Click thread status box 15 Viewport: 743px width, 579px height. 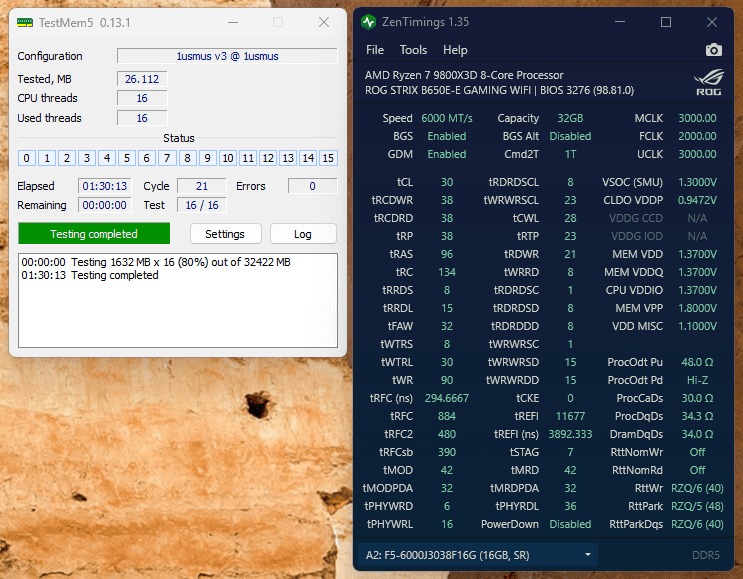[328, 158]
